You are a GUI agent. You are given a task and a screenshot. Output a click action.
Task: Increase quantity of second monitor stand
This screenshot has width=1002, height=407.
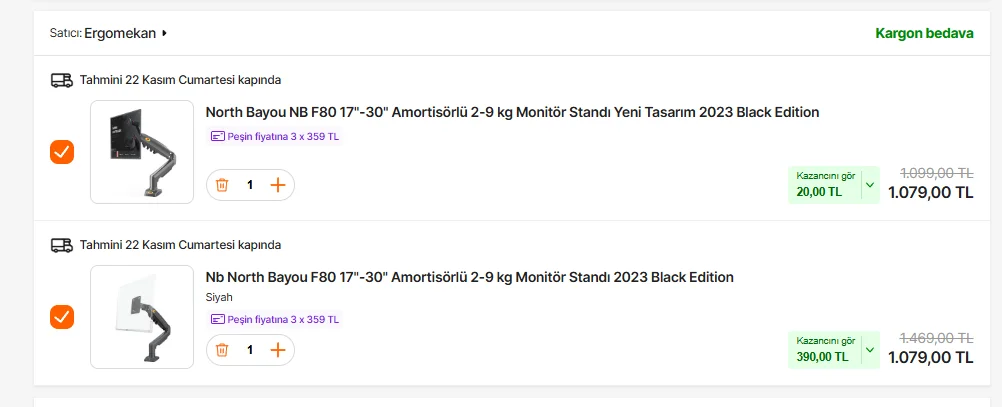(x=278, y=350)
